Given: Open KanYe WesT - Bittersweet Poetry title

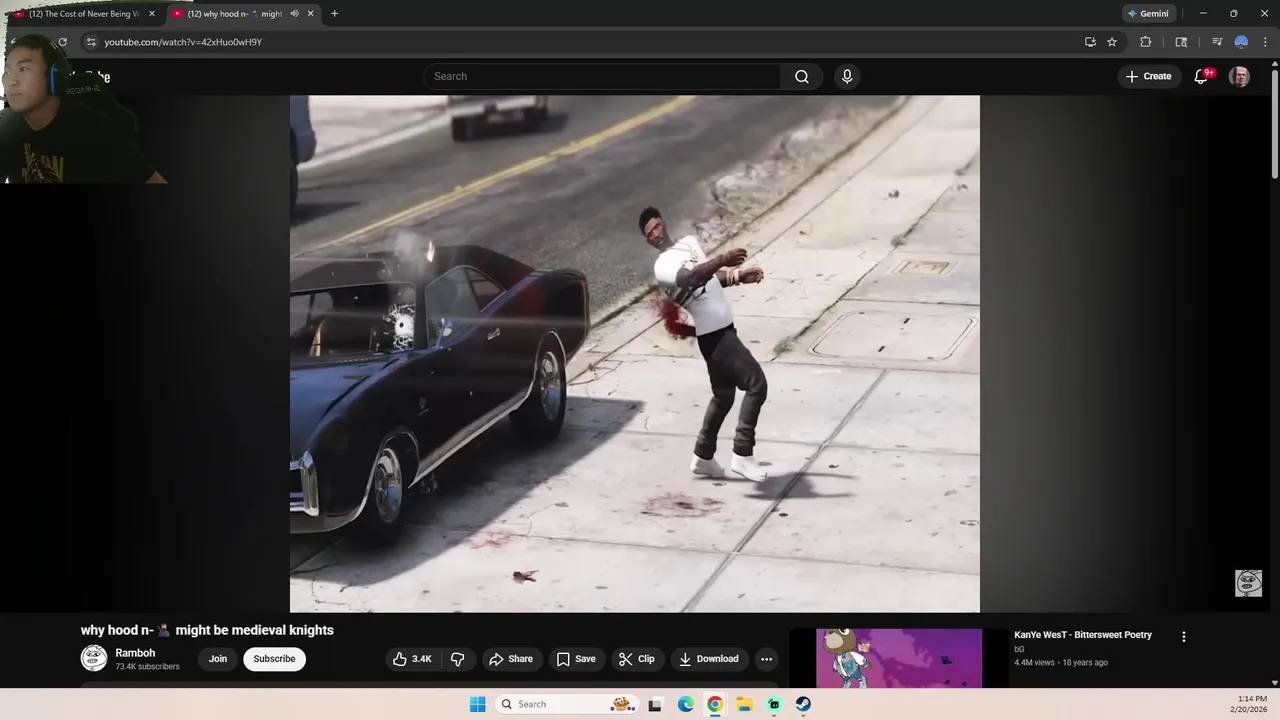Looking at the screenshot, I should pos(1083,635).
